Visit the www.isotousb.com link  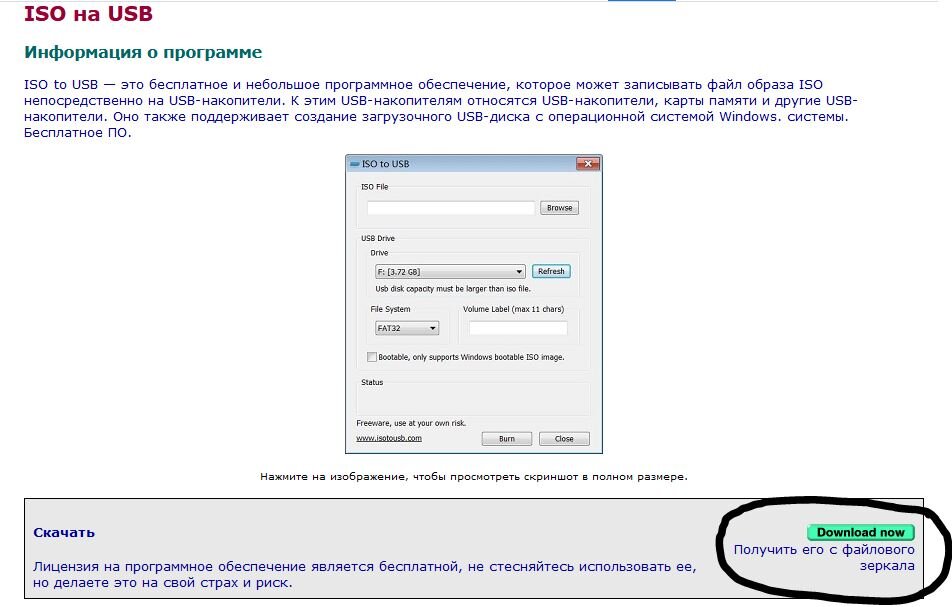[x=390, y=438]
